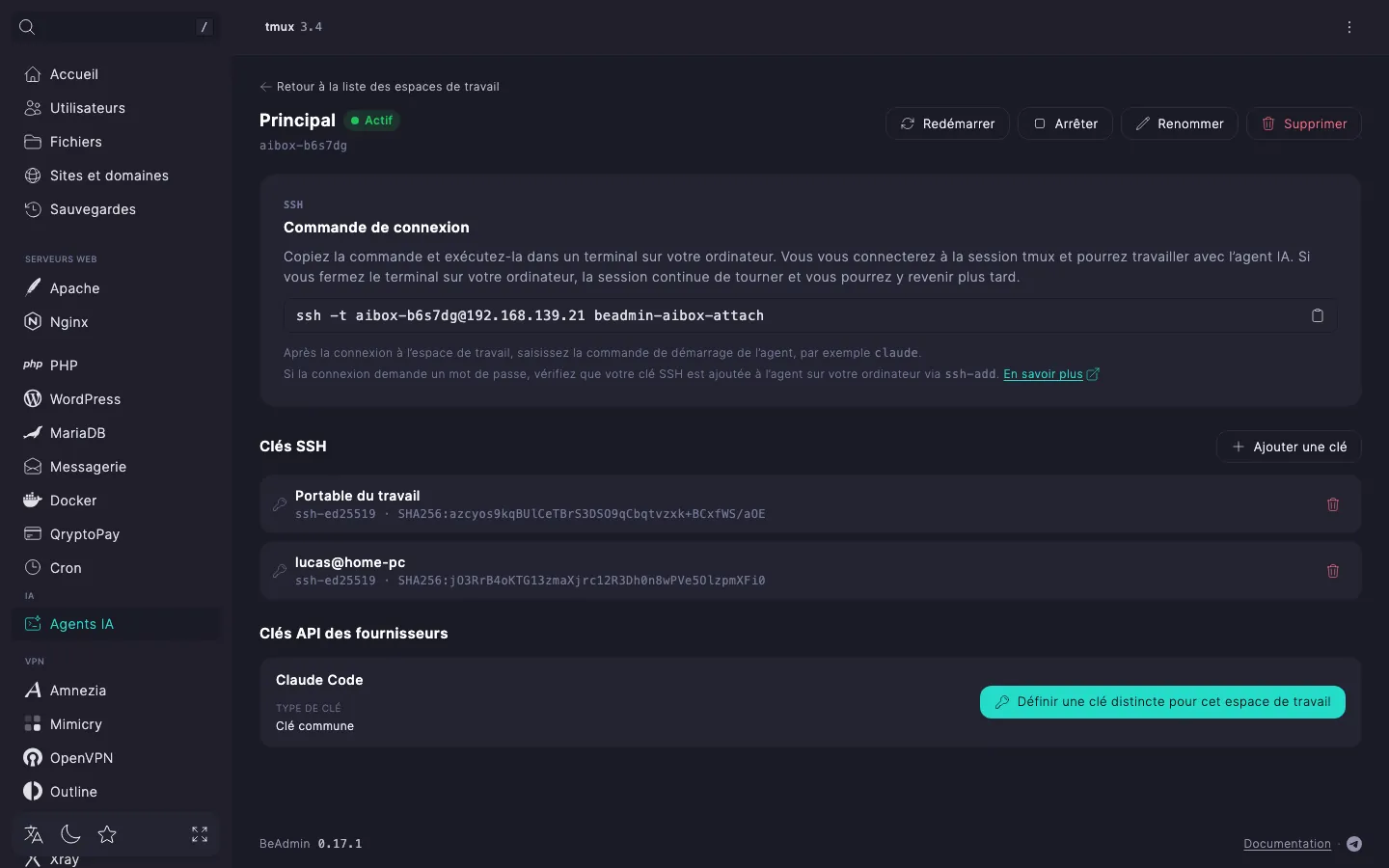This screenshot has width=1389, height=868.
Task: Define a distinct key for this workspace
Action: 1162,702
